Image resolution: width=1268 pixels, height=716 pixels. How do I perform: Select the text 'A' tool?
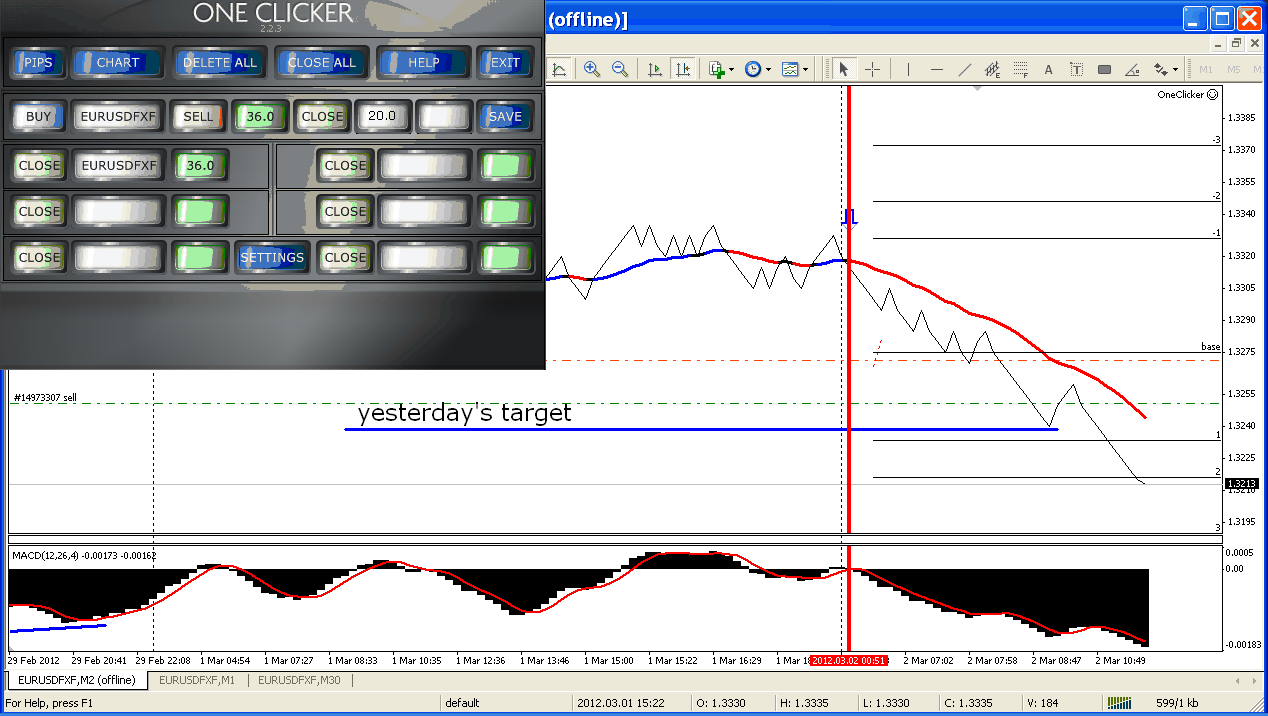point(1048,69)
